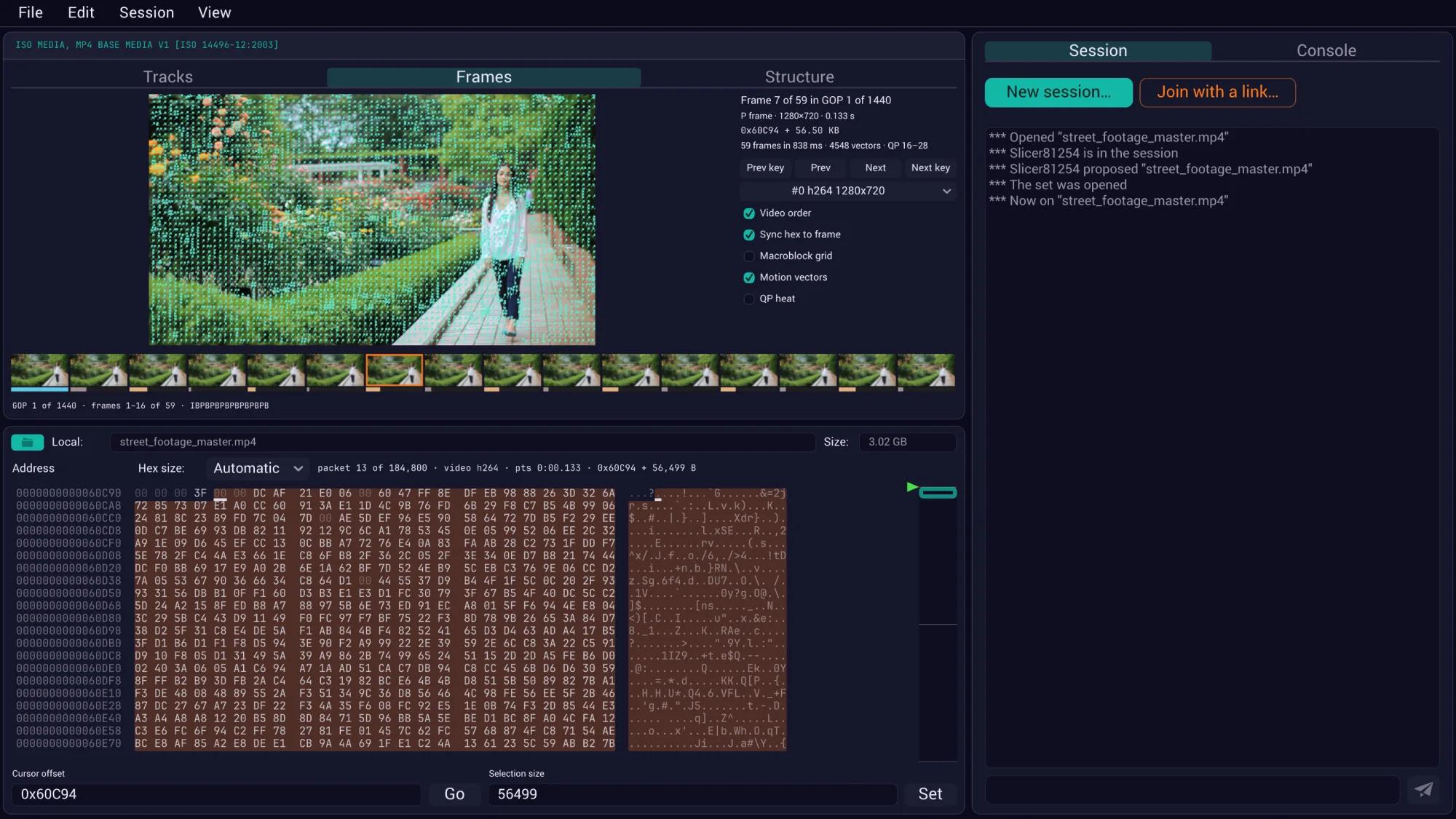Screen dimensions: 1456x819
Task: Switch to the Structure tab
Action: [x=799, y=77]
